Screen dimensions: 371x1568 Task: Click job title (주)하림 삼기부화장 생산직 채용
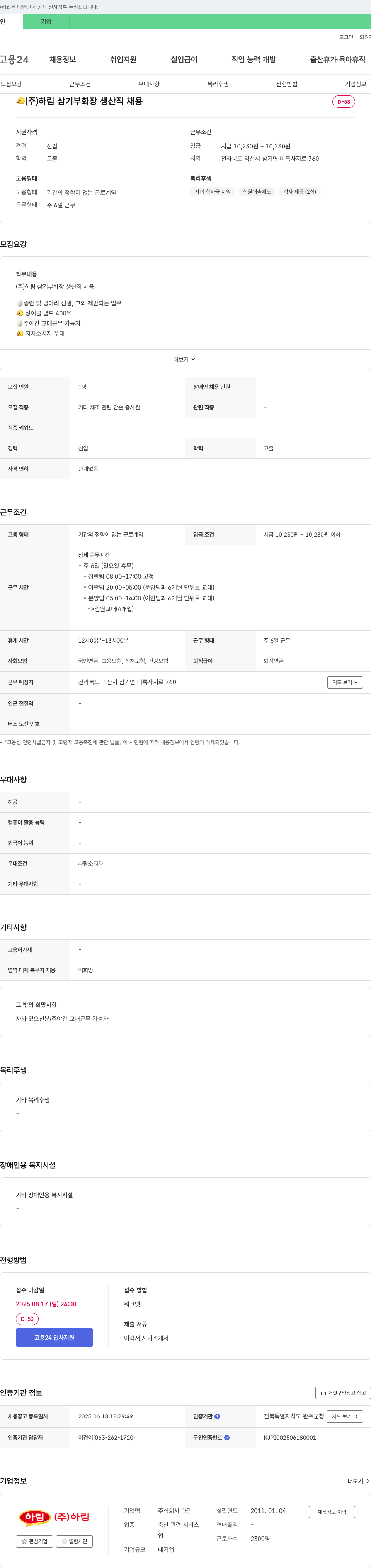pyautogui.click(x=79, y=101)
